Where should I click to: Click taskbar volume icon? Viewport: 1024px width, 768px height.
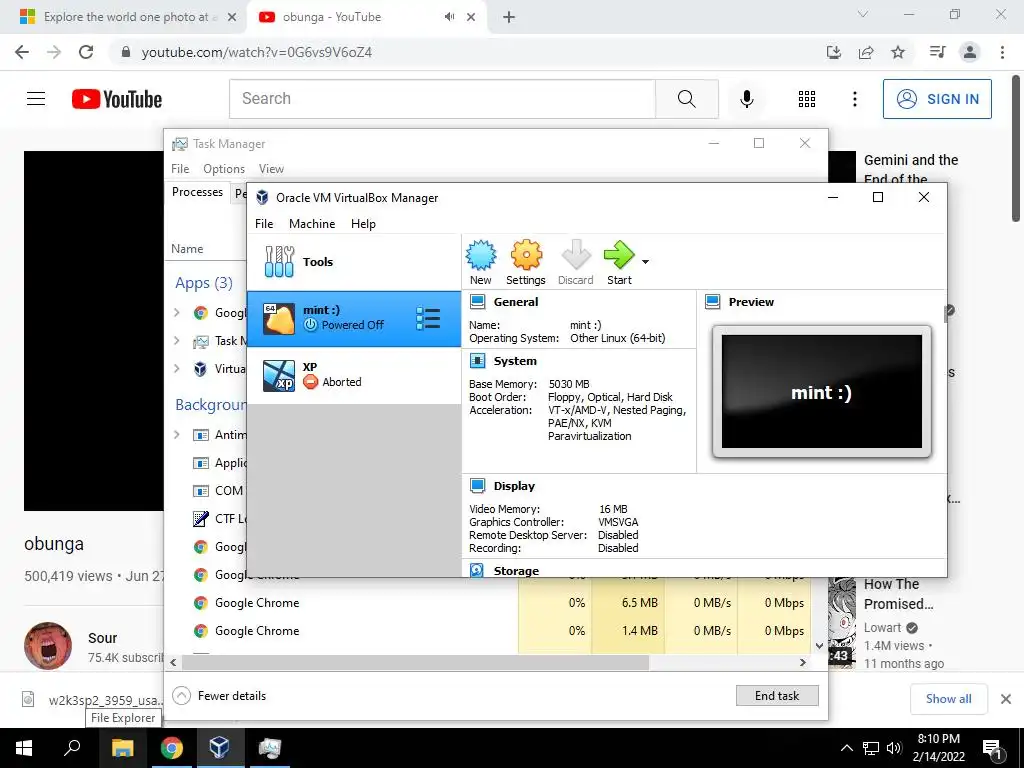[894, 748]
